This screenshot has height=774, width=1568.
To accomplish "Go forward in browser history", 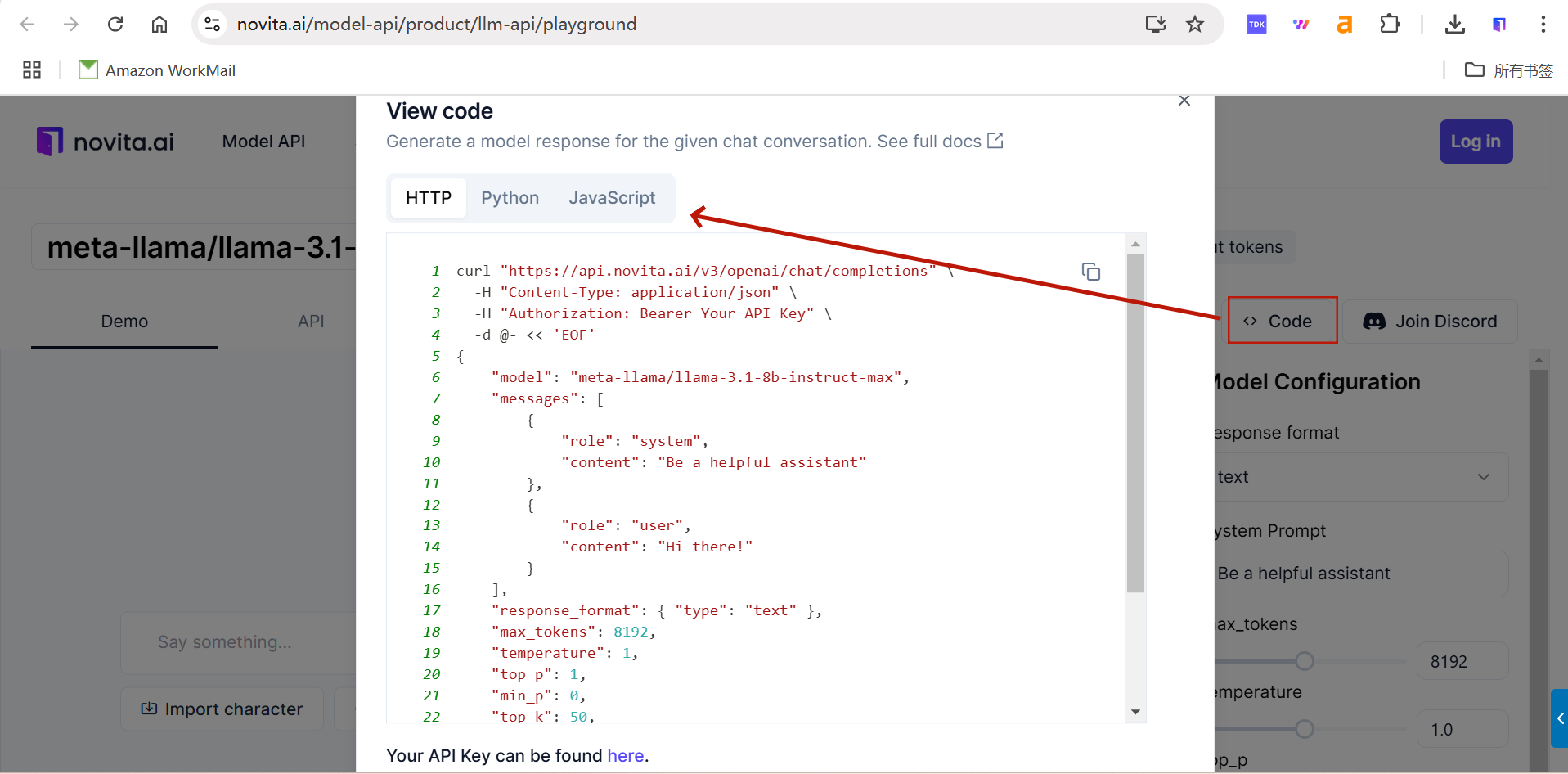I will [x=71, y=25].
